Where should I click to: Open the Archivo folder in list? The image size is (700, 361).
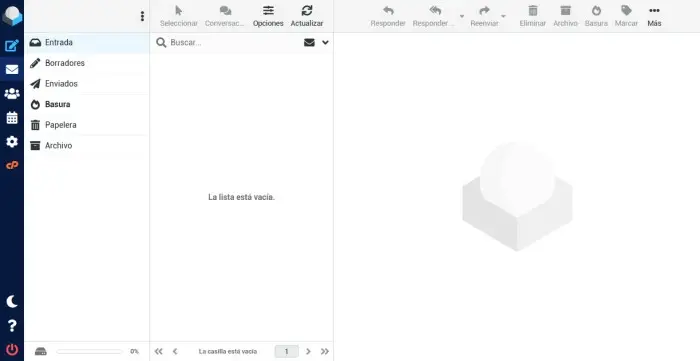(87, 145)
